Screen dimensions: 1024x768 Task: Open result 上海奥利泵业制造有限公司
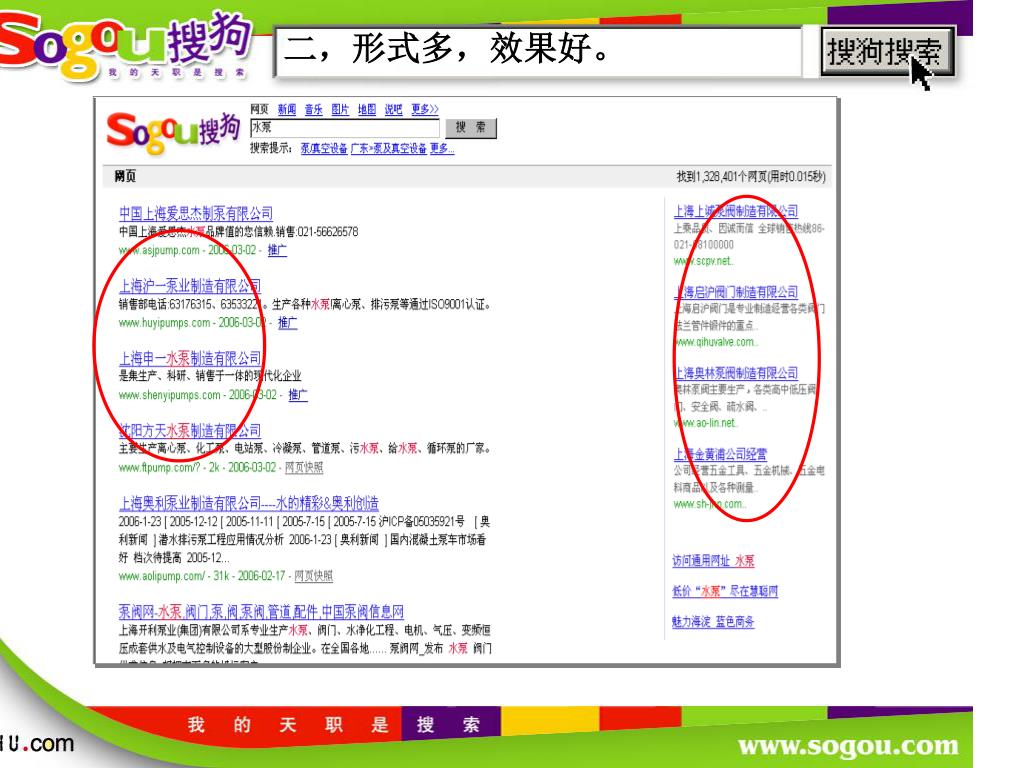click(249, 504)
